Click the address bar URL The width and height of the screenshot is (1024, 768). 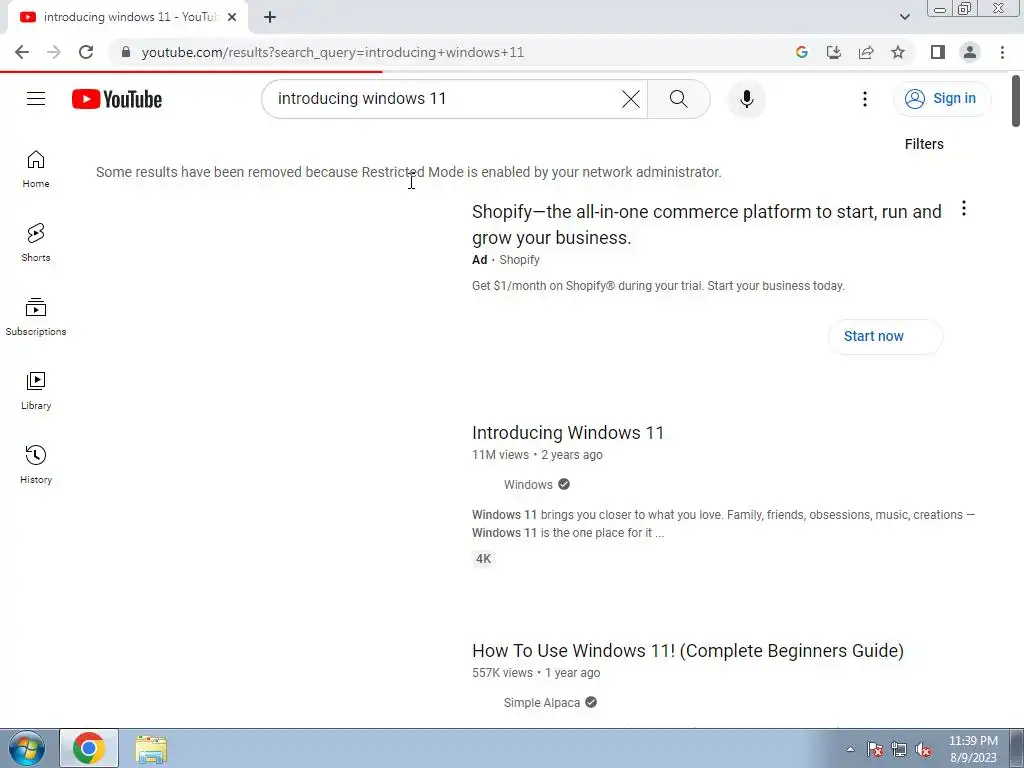point(333,52)
